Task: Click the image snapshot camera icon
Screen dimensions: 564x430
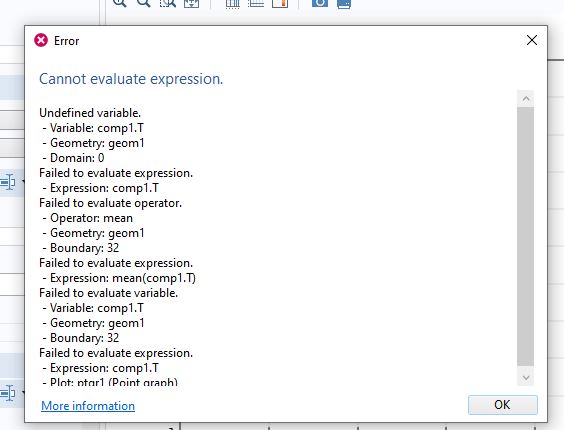Action: click(320, 3)
